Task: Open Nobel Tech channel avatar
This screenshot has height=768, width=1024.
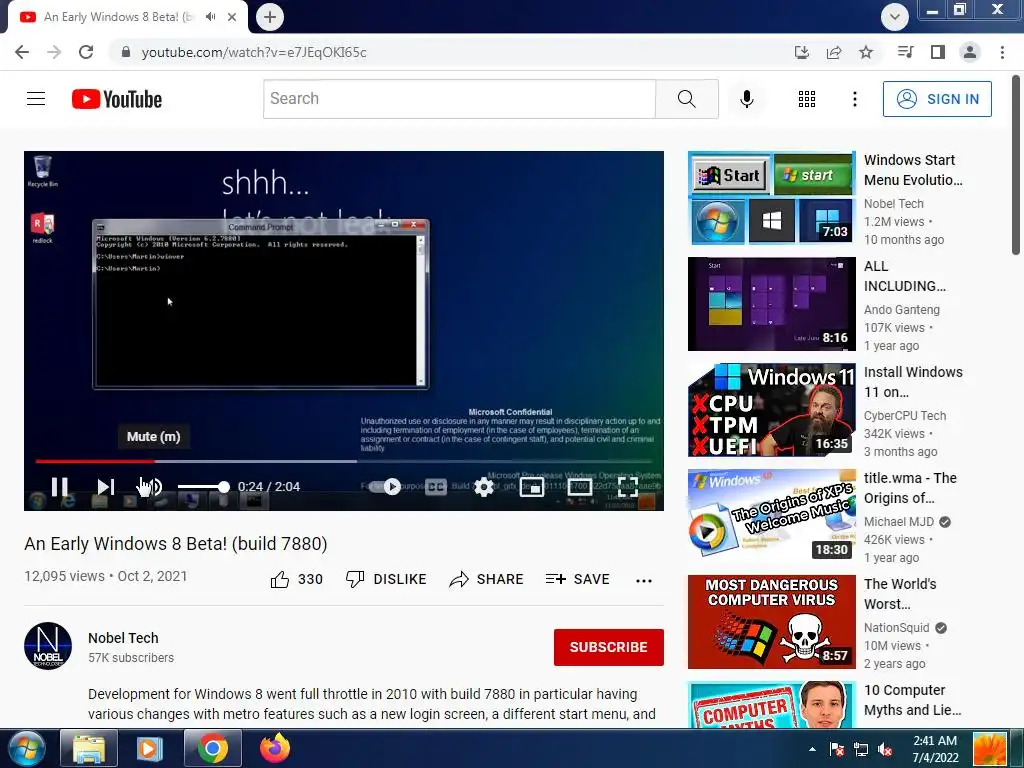Action: [x=48, y=646]
